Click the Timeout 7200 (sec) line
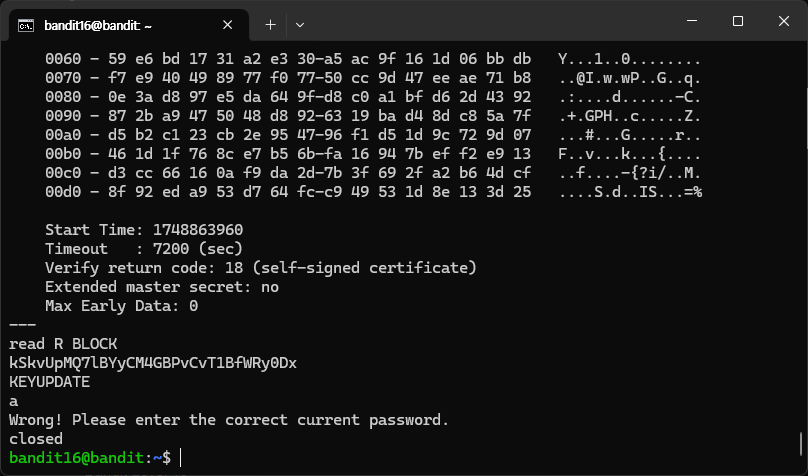 [144, 249]
